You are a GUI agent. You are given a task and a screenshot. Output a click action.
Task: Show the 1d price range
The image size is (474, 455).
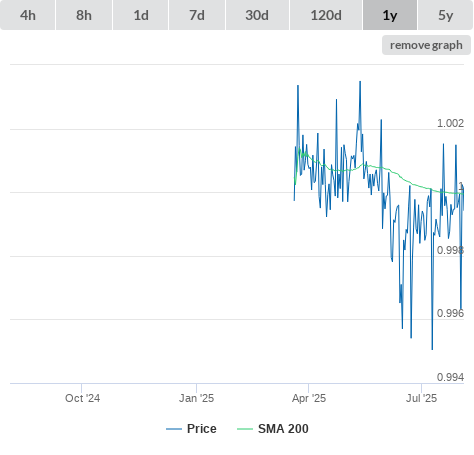pyautogui.click(x=141, y=15)
